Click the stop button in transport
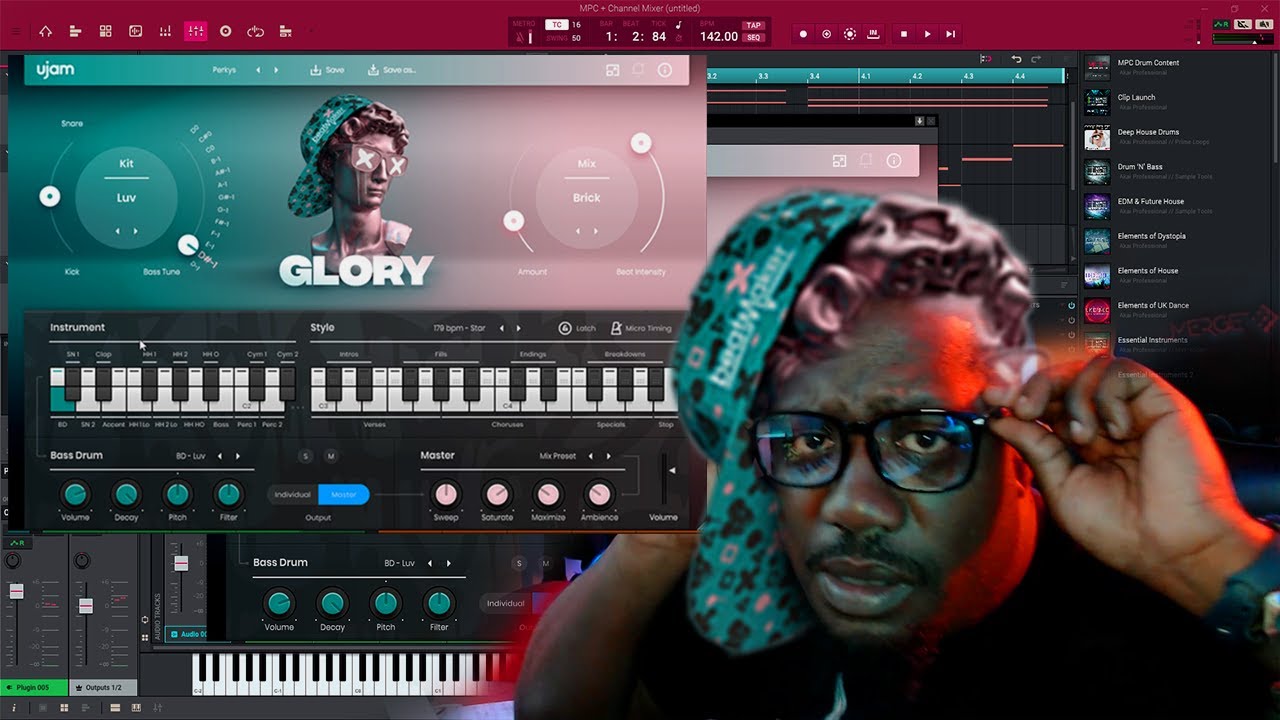This screenshot has height=720, width=1280. [904, 34]
